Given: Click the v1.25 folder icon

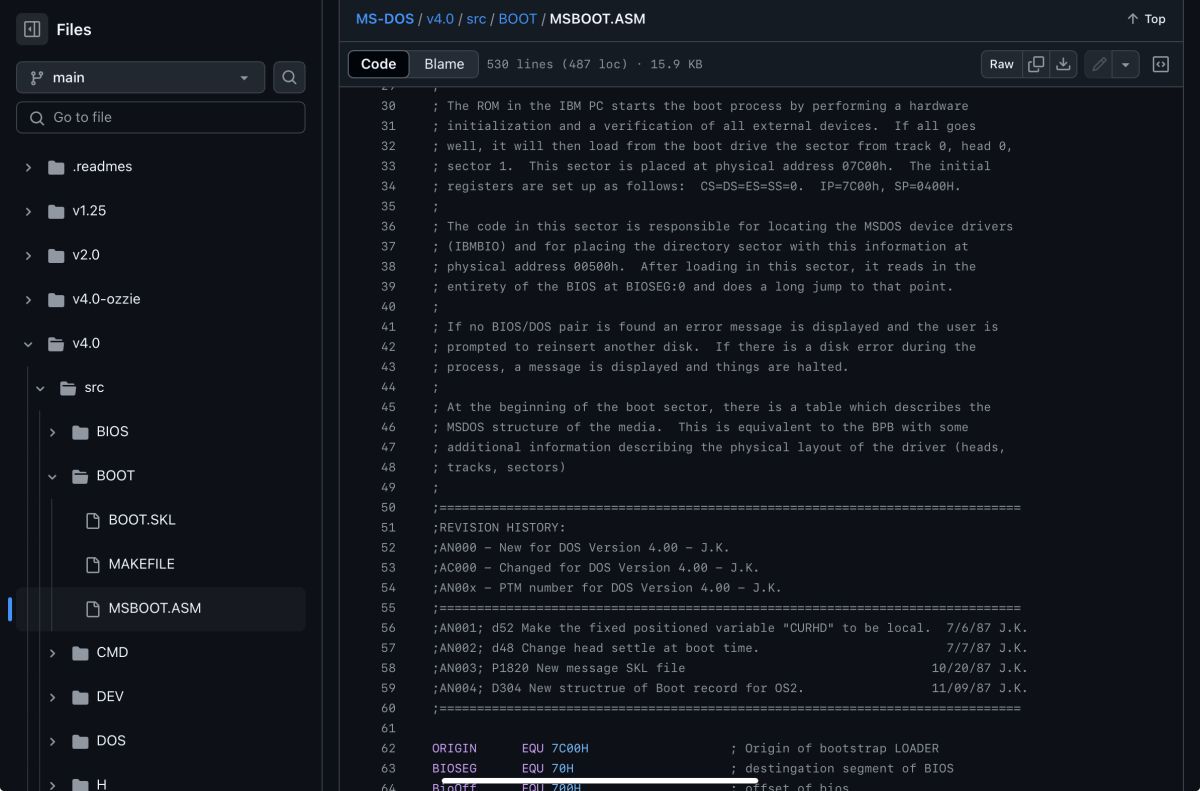Looking at the screenshot, I should pyautogui.click(x=57, y=211).
